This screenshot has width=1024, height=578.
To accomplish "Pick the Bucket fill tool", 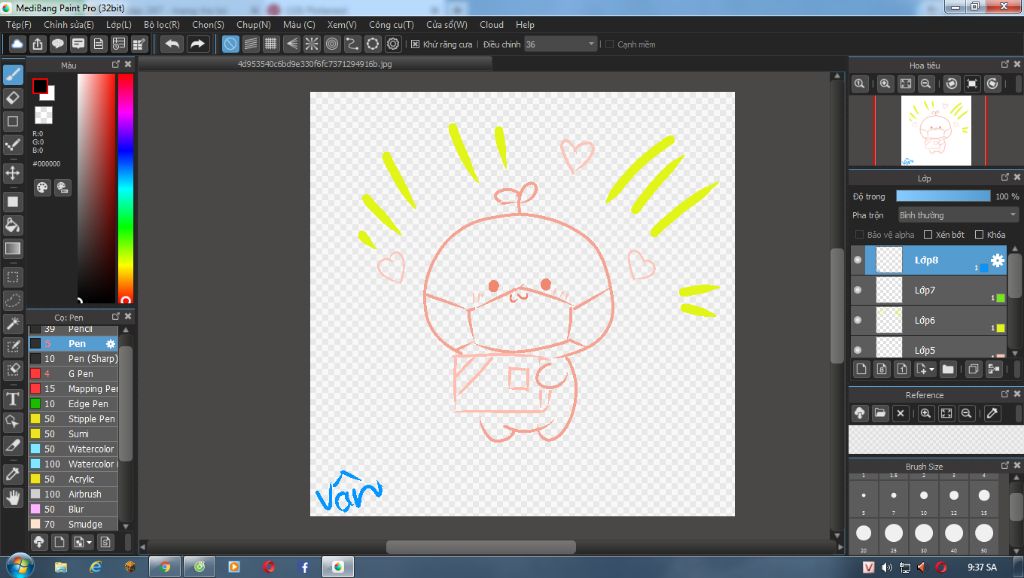I will (13, 225).
